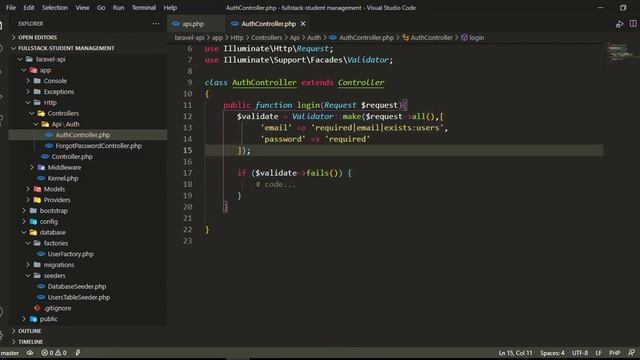Expand the Timeline section

tap(30, 342)
